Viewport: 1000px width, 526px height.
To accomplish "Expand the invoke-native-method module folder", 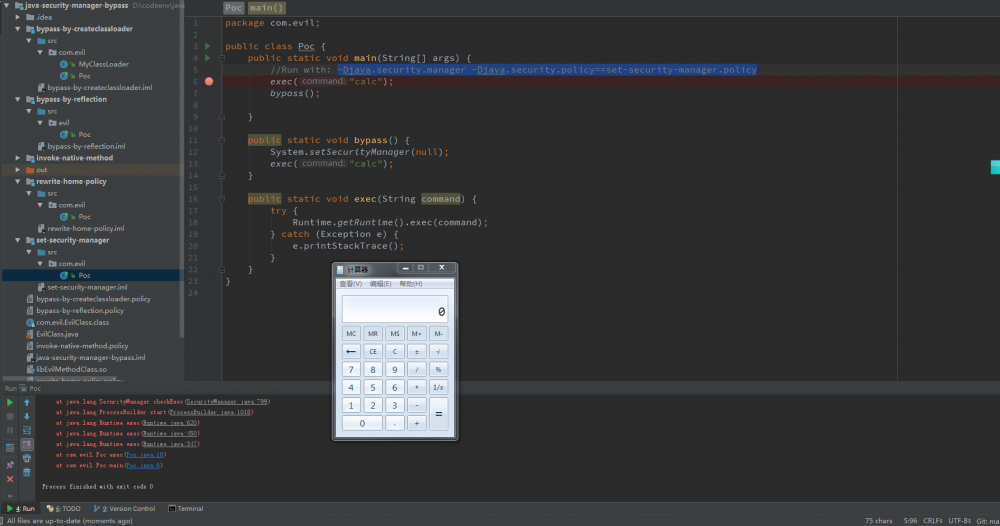I will tap(18, 158).
